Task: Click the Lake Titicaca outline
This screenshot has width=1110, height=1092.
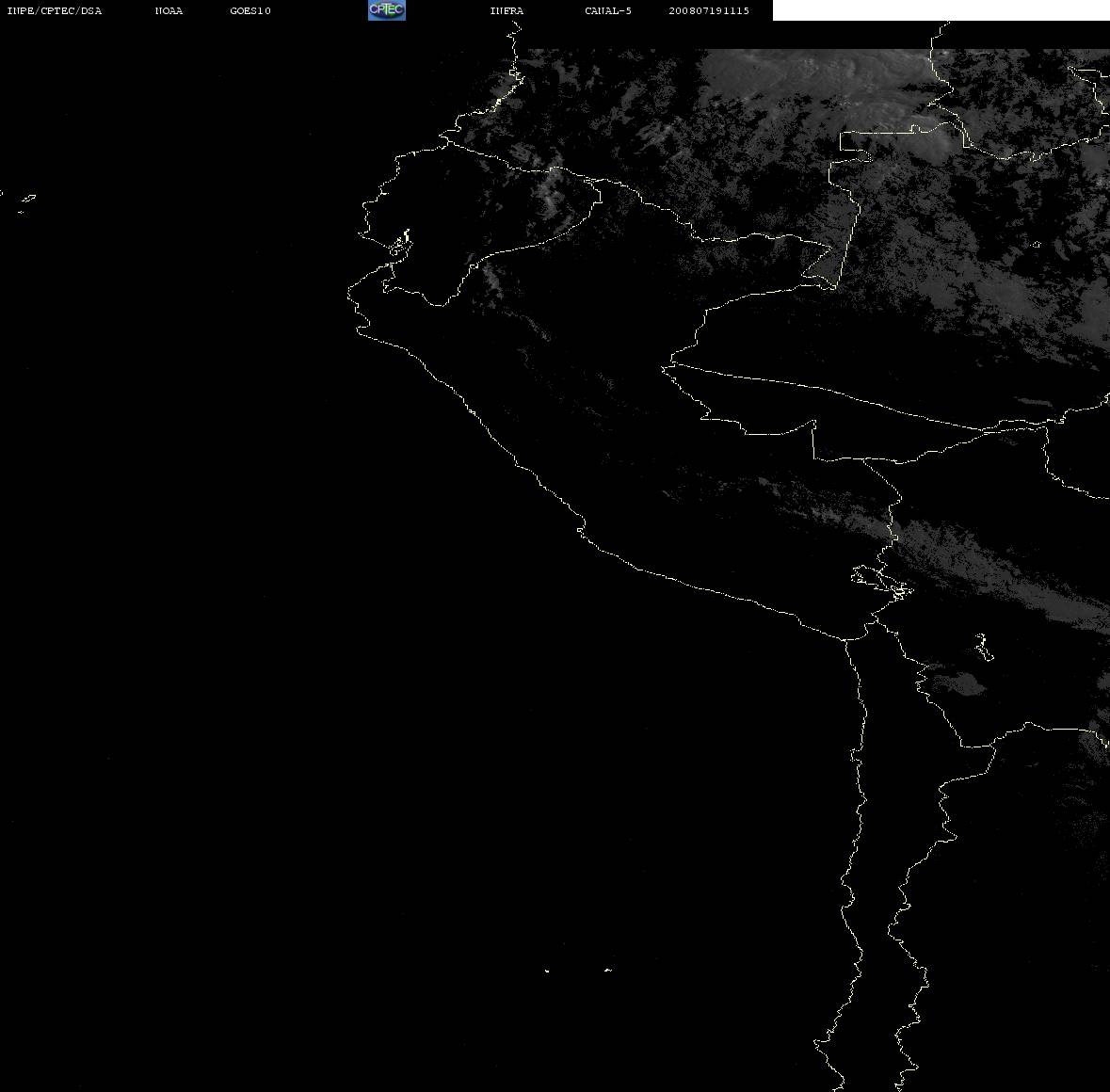Action: [882, 583]
